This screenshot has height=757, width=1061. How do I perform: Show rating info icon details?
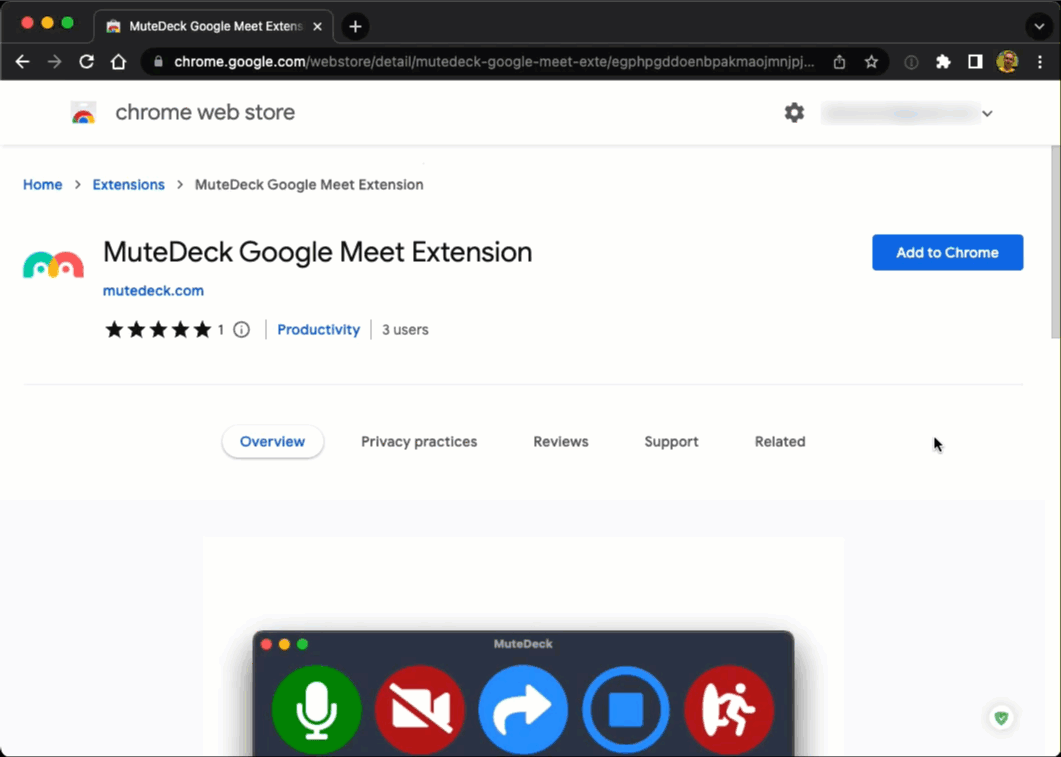(242, 329)
